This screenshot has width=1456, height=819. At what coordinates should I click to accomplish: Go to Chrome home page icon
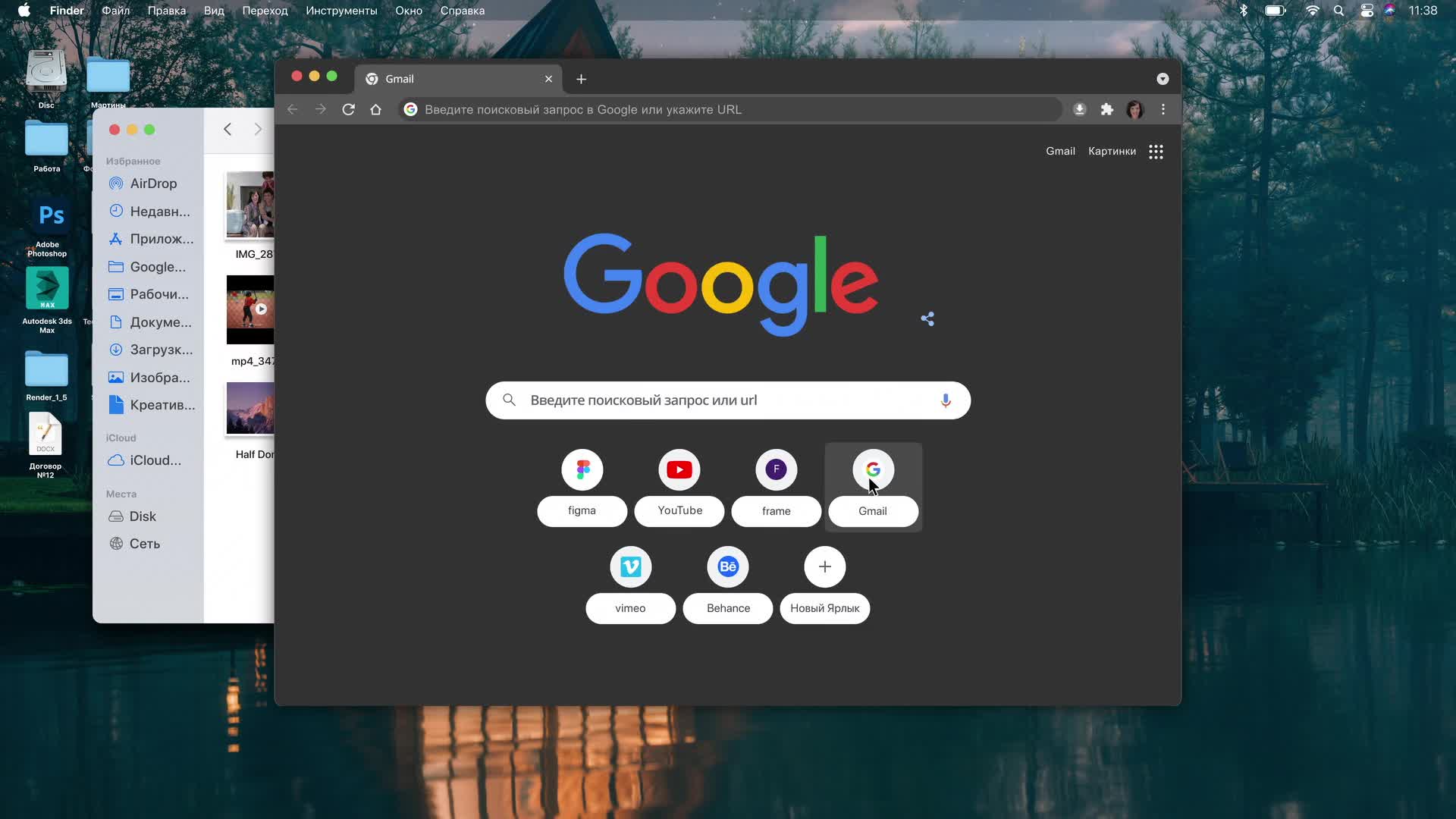coord(375,109)
